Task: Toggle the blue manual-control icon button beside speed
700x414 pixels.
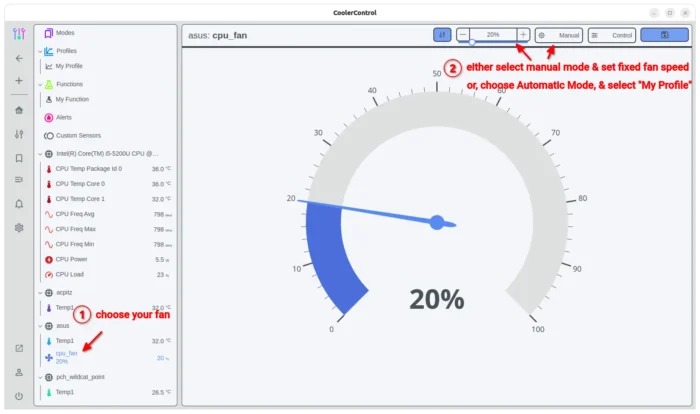Action: point(442,34)
